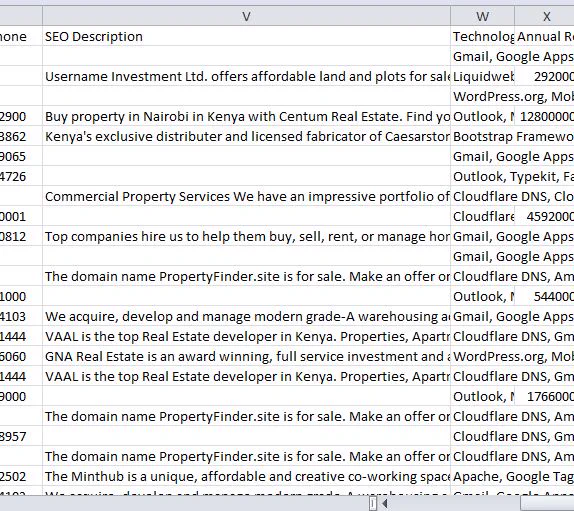
Task: Select the revenue cell starting 292000
Action: coord(544,76)
